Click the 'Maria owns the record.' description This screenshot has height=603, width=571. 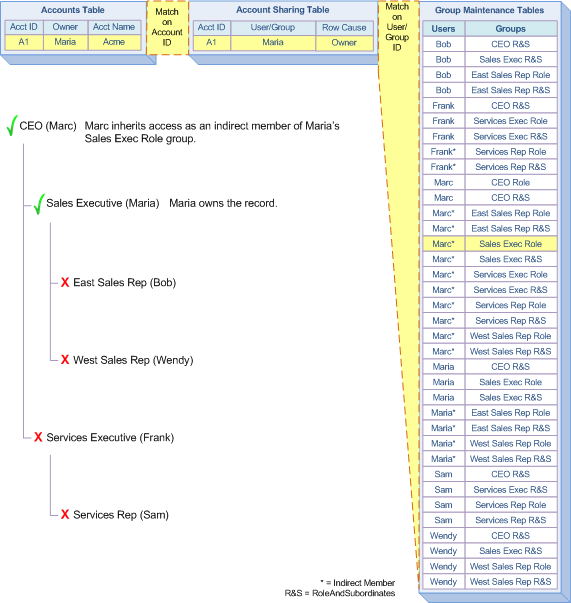coord(223,203)
